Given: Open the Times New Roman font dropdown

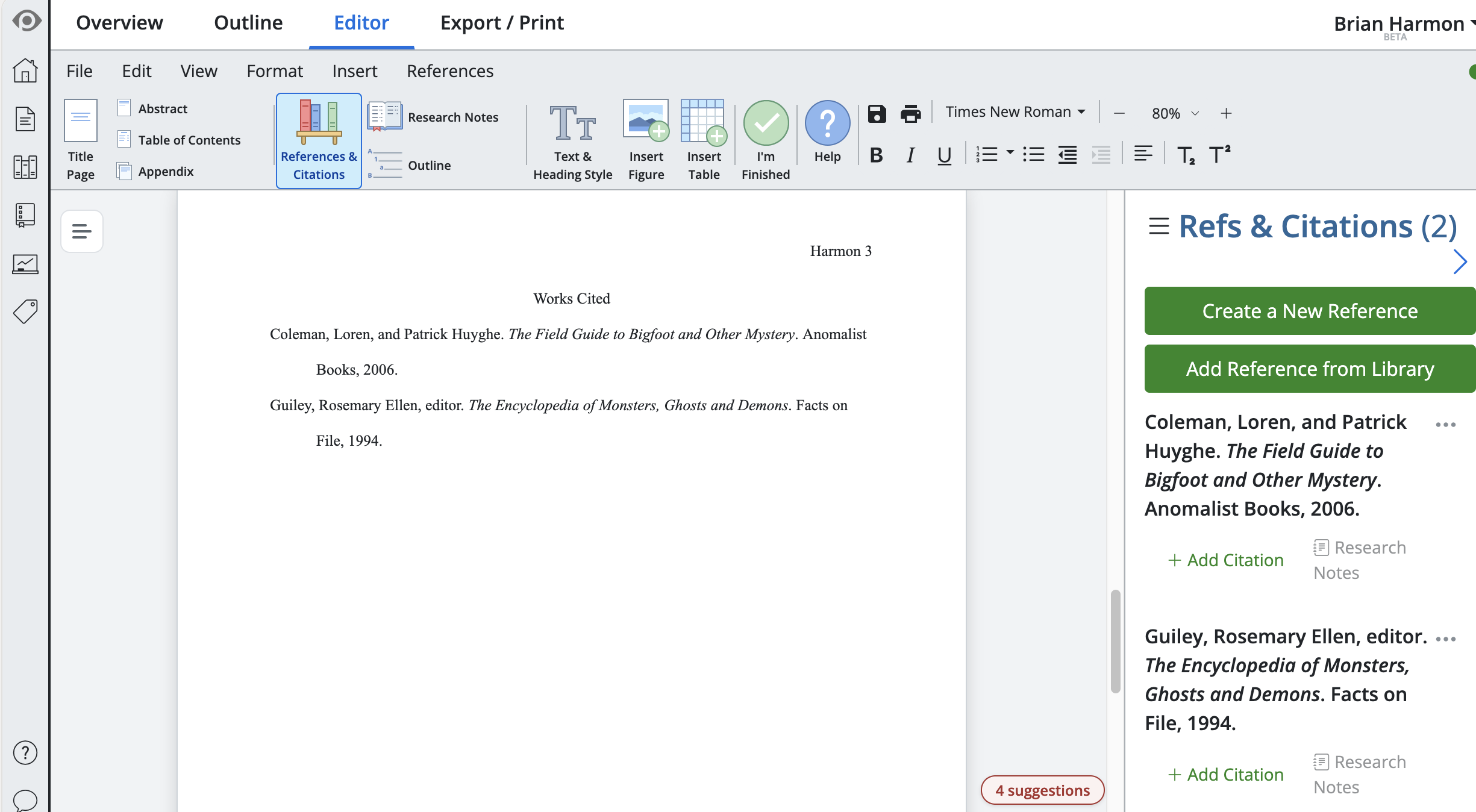Looking at the screenshot, I should [x=1015, y=112].
